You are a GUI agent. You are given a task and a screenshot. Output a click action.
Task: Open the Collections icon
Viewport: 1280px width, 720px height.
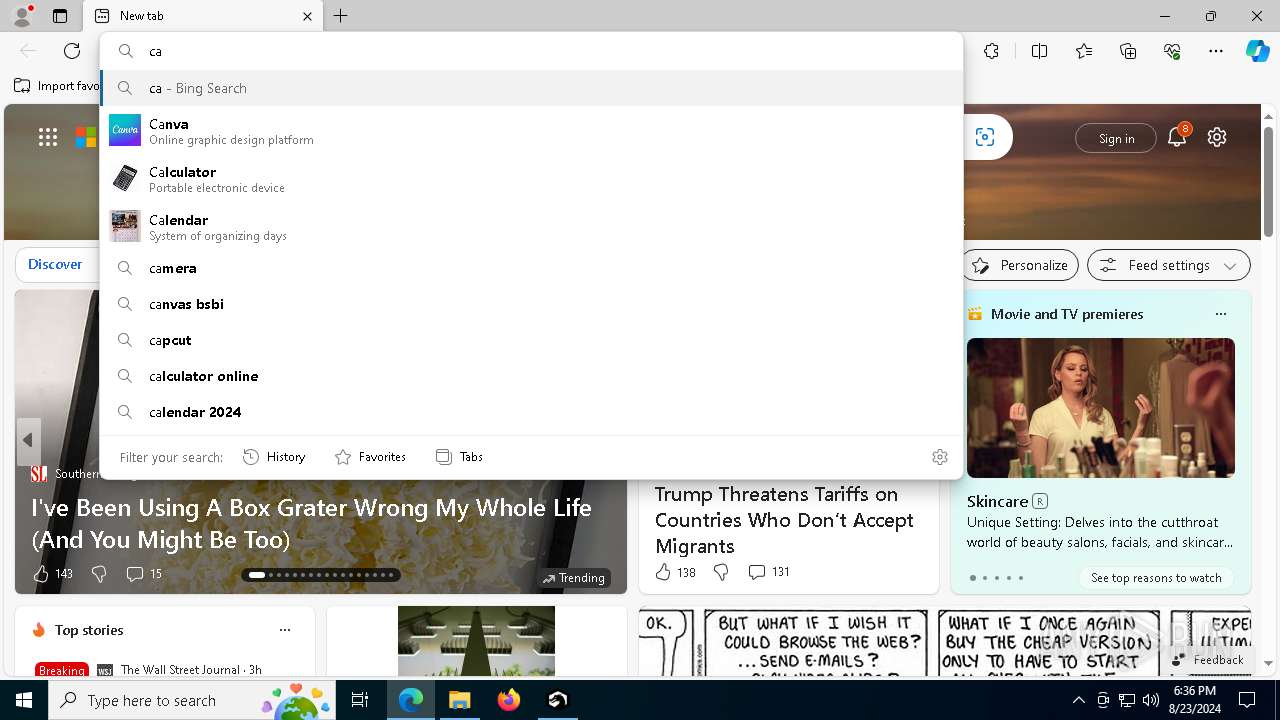1128,51
